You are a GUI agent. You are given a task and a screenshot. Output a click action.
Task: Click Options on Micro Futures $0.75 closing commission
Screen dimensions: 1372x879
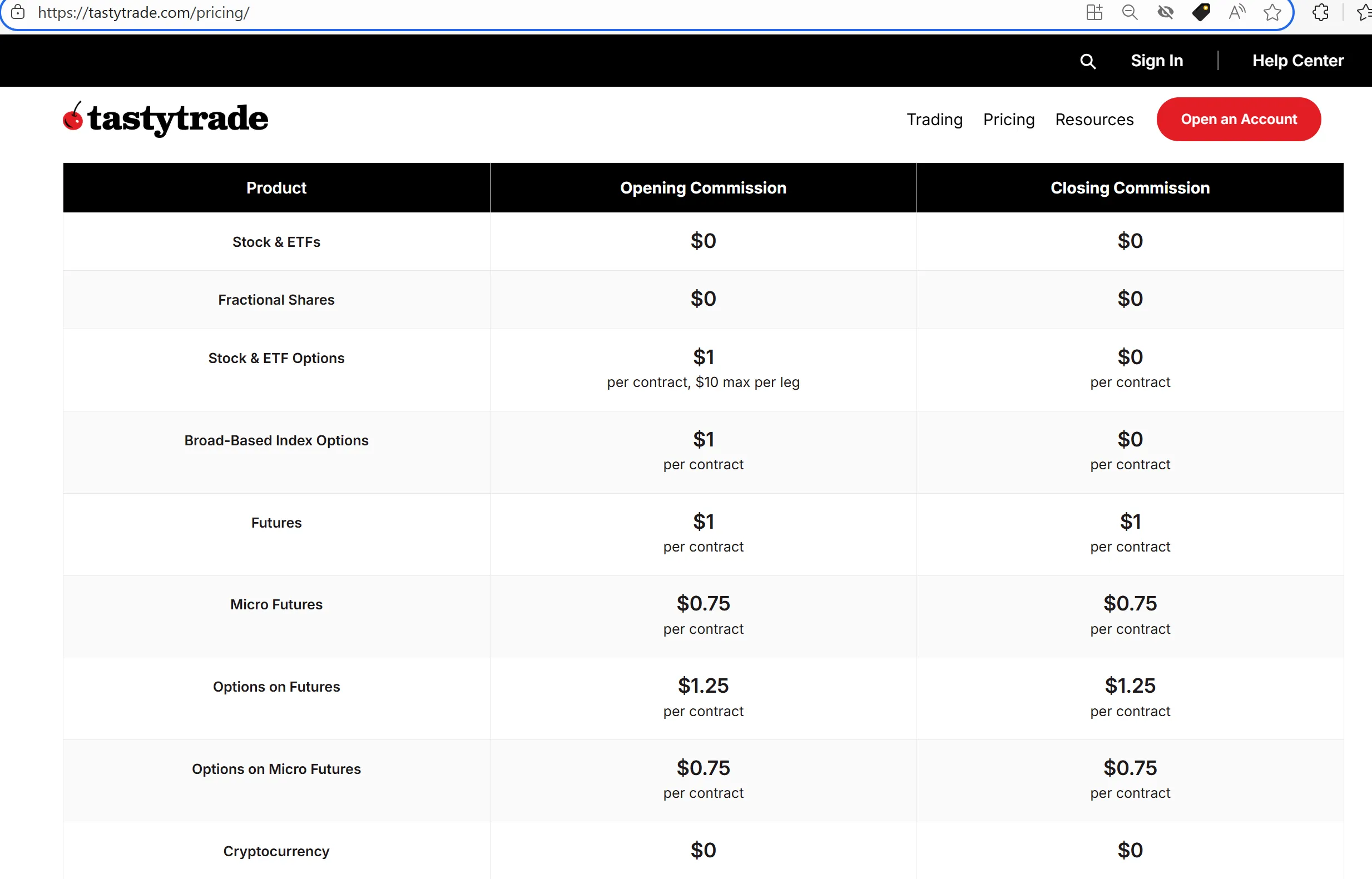1130,768
